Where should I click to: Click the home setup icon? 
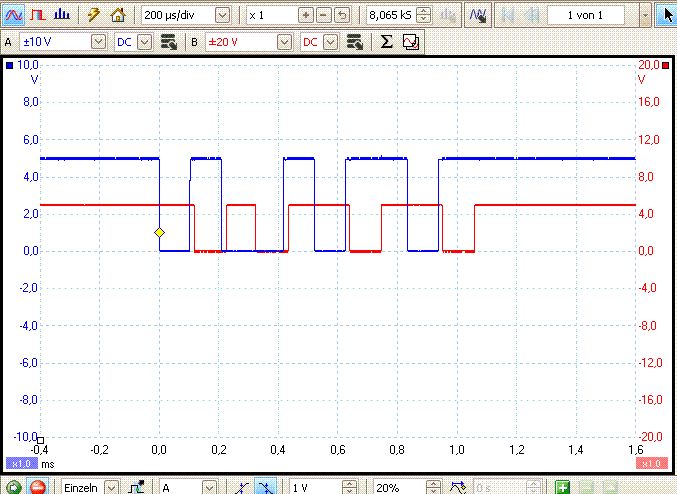pos(117,15)
